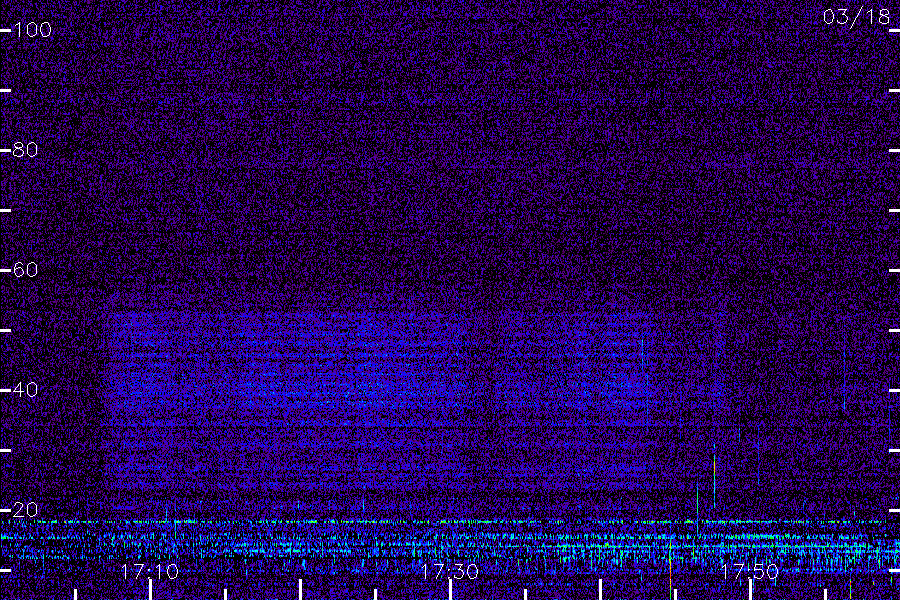Image resolution: width=900 pixels, height=600 pixels.
Task: Click the 40 frequency axis label
Action: (x=25, y=390)
